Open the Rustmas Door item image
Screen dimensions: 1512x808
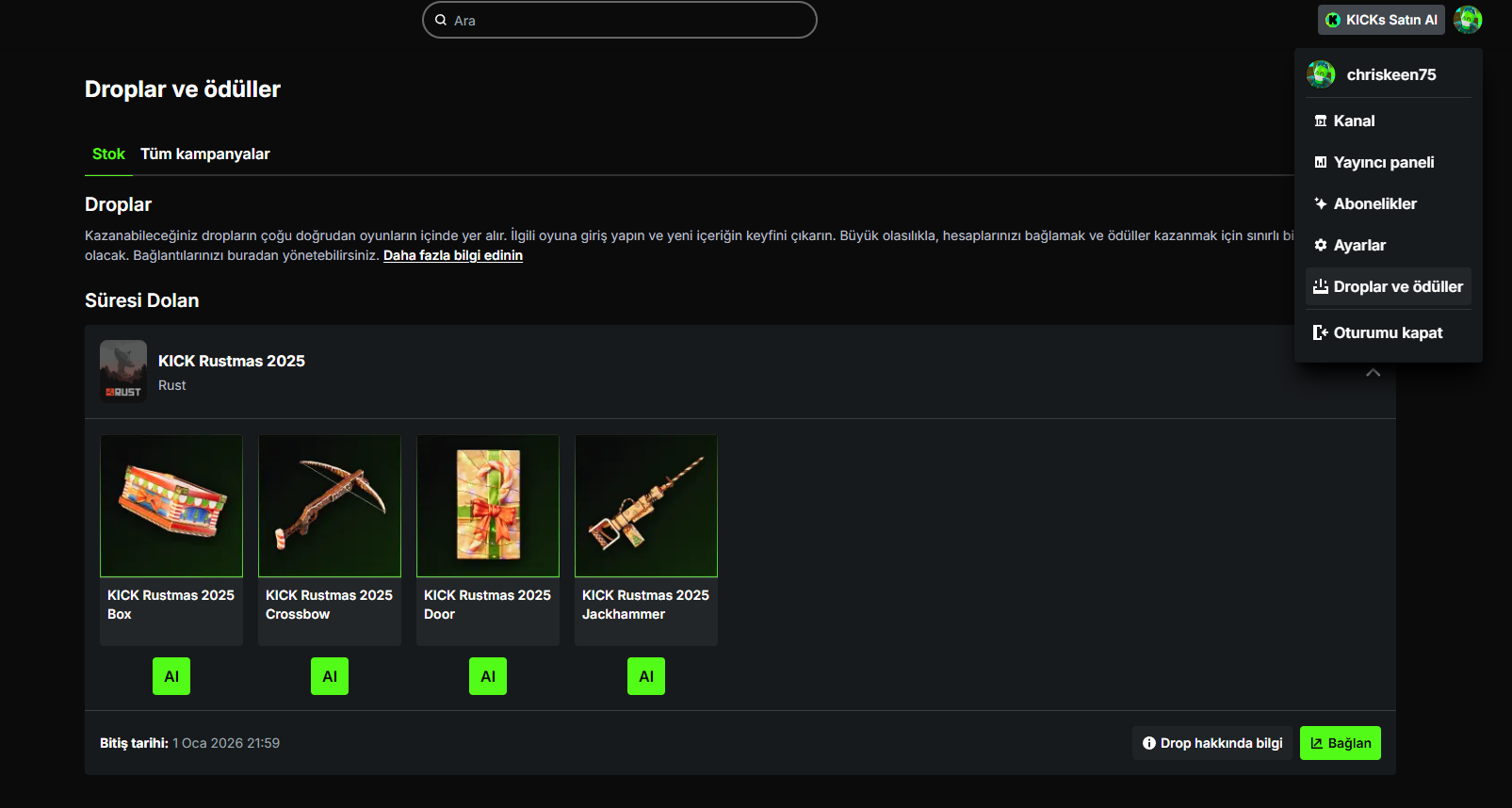click(x=488, y=506)
